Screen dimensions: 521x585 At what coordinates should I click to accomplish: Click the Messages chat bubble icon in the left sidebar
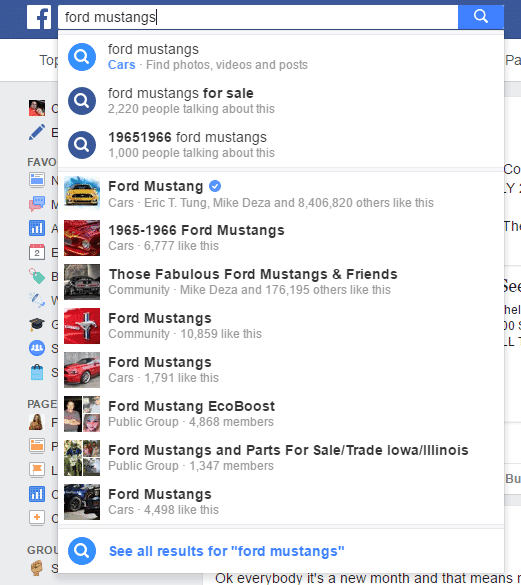click(37, 204)
